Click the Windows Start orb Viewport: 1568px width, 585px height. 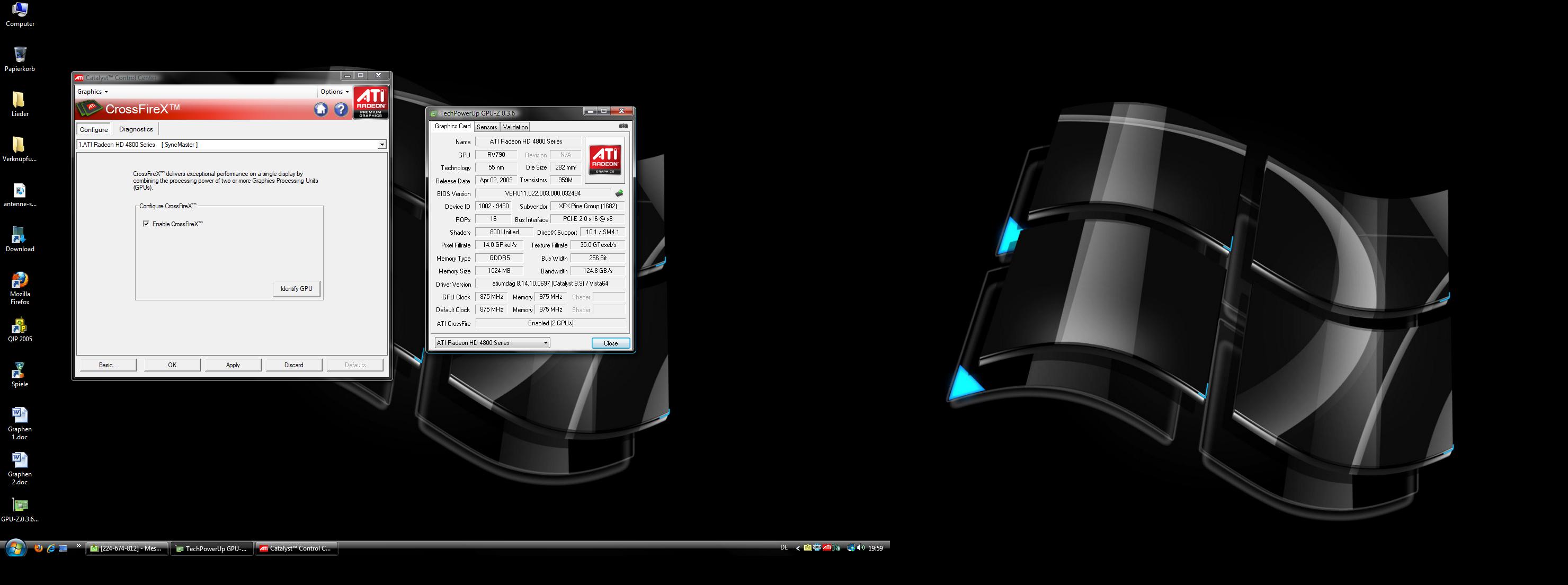15,548
